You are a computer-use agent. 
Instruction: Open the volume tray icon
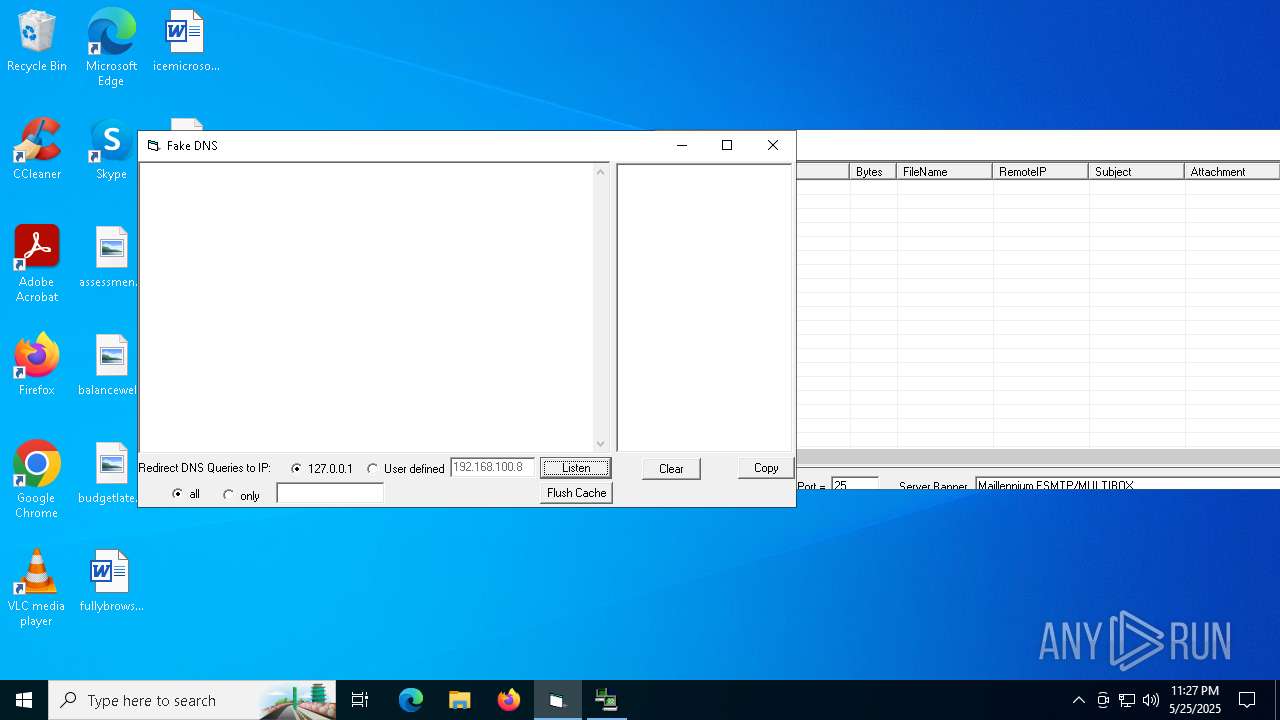[1151, 700]
